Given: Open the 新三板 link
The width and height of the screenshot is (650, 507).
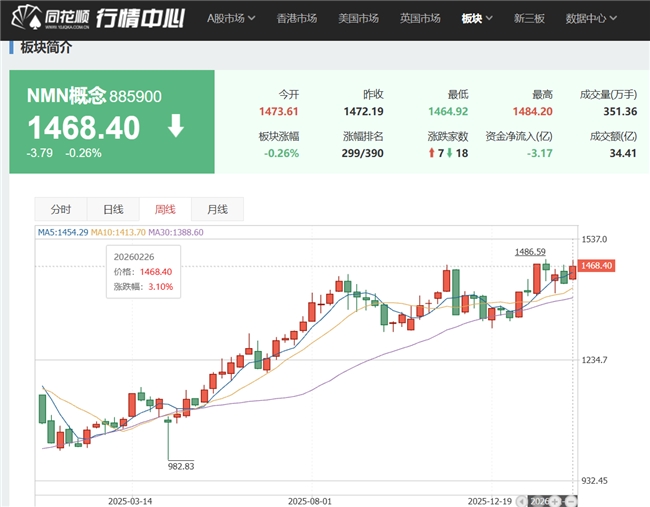Looking at the screenshot, I should coord(530,18).
